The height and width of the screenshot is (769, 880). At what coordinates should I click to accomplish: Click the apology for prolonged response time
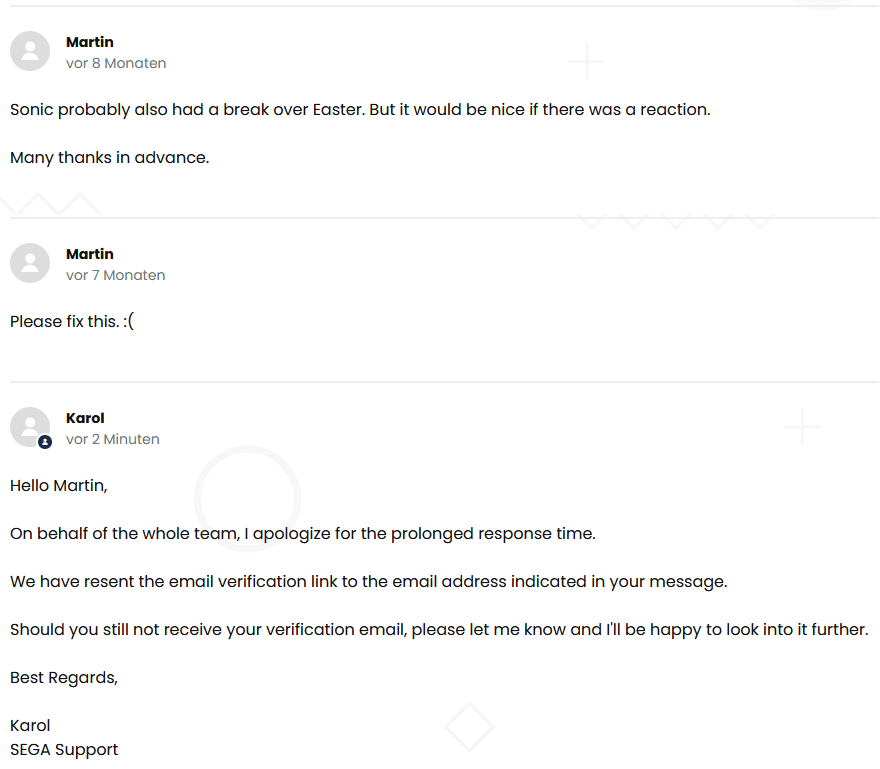click(303, 534)
